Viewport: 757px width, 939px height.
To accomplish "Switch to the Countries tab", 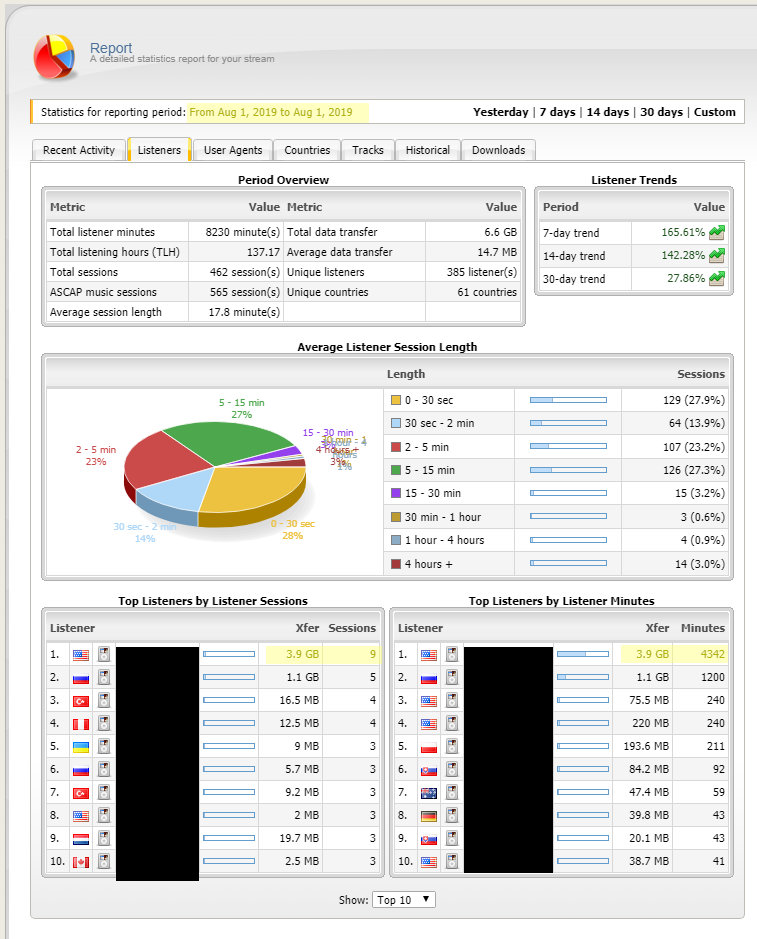I will coord(307,150).
